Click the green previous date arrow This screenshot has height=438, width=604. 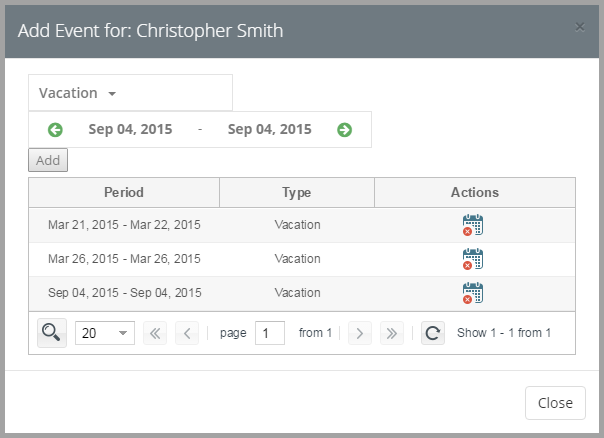point(55,130)
